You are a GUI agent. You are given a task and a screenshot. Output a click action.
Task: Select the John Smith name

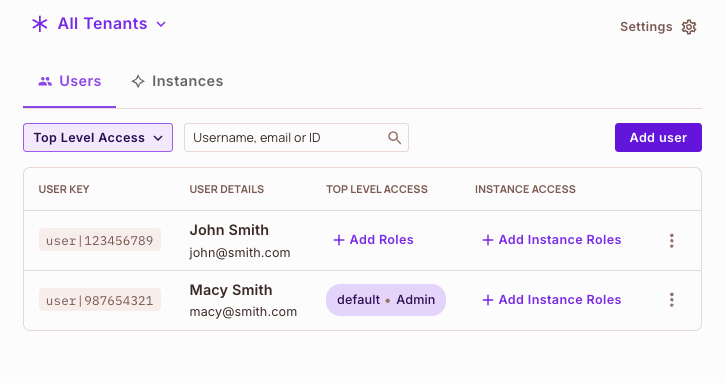pyautogui.click(x=229, y=230)
